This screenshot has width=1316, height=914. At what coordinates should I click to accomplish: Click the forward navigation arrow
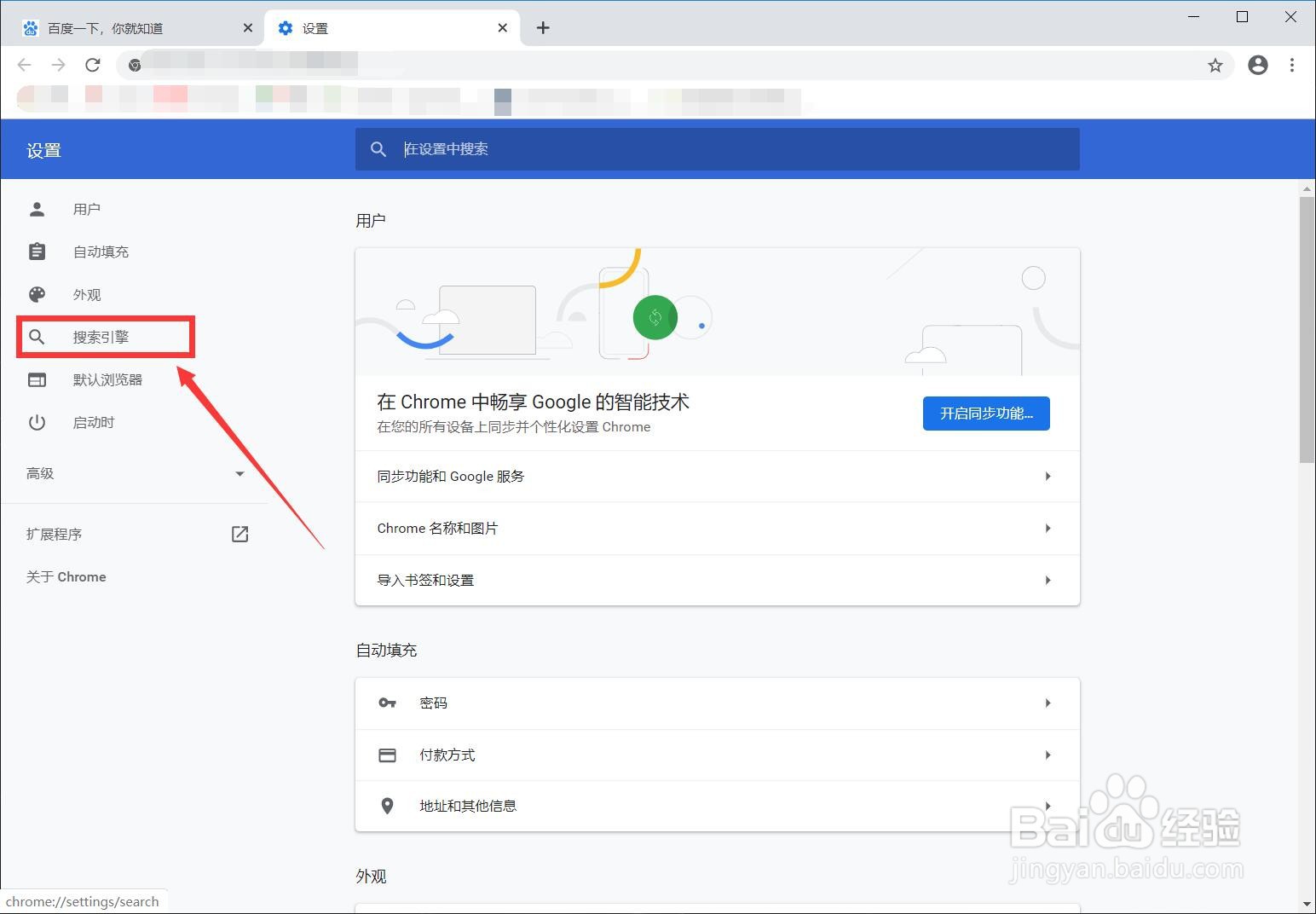pos(58,65)
